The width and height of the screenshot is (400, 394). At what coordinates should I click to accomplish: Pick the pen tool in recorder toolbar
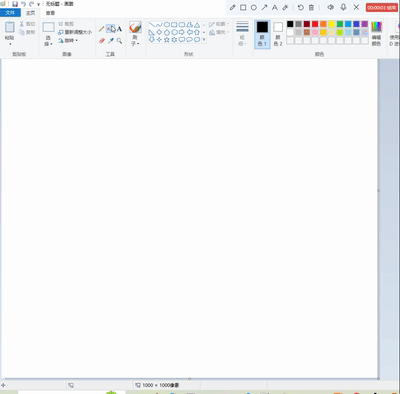click(x=232, y=7)
